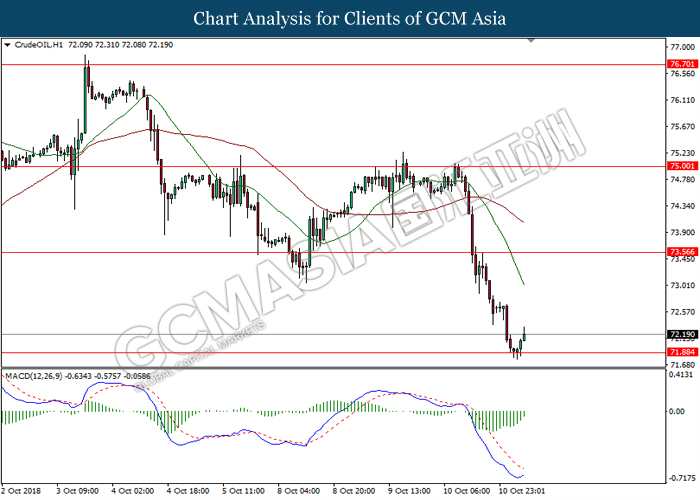This screenshot has height=500, width=700.
Task: Click the small triangle beside CrudeOIL.H1
Action: coord(7,45)
